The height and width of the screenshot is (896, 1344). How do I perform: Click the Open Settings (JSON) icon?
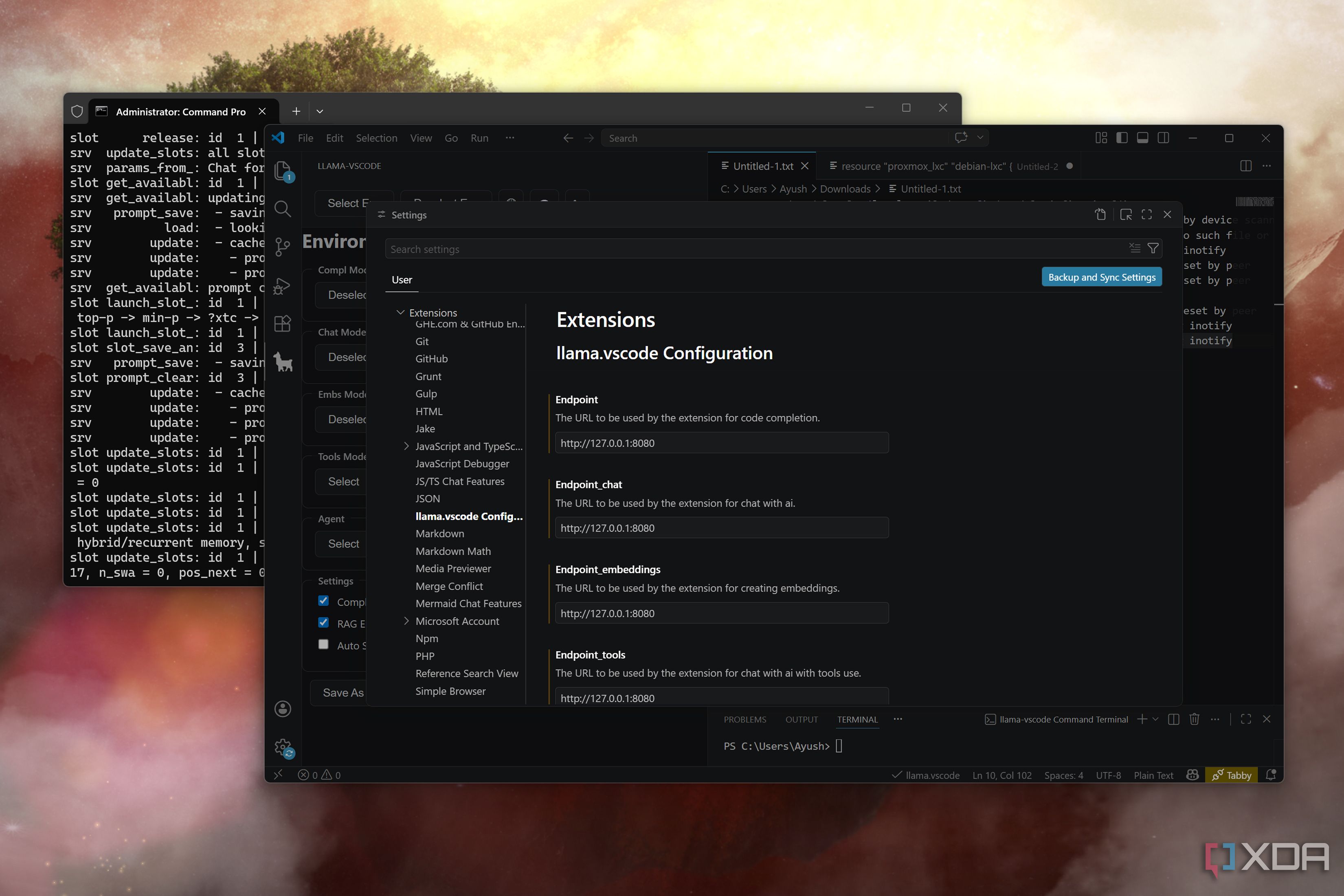[x=1100, y=214]
